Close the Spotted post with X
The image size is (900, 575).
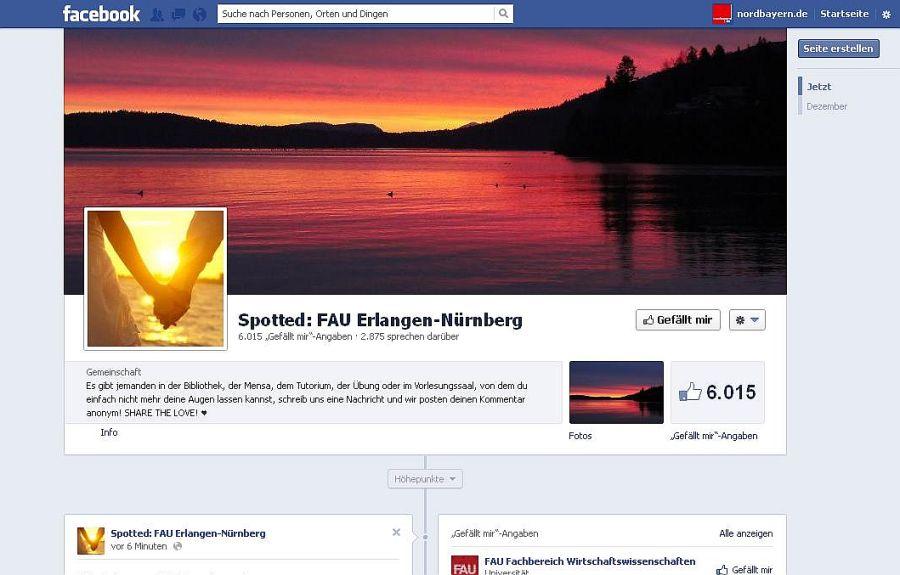(396, 532)
